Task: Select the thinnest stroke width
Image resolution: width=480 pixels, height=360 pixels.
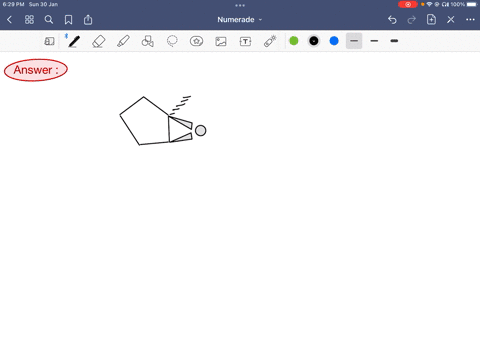Action: click(354, 41)
